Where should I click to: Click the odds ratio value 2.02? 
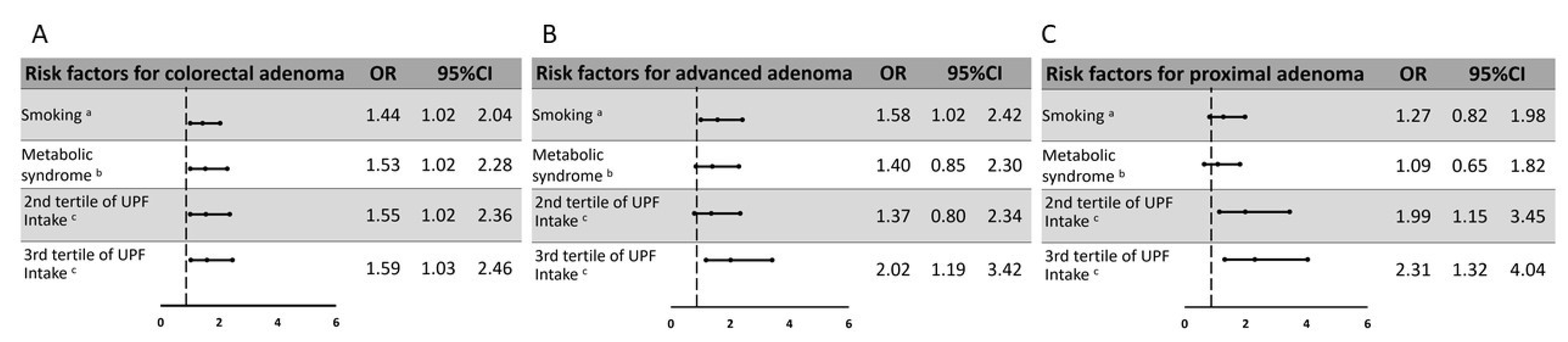[x=893, y=270]
